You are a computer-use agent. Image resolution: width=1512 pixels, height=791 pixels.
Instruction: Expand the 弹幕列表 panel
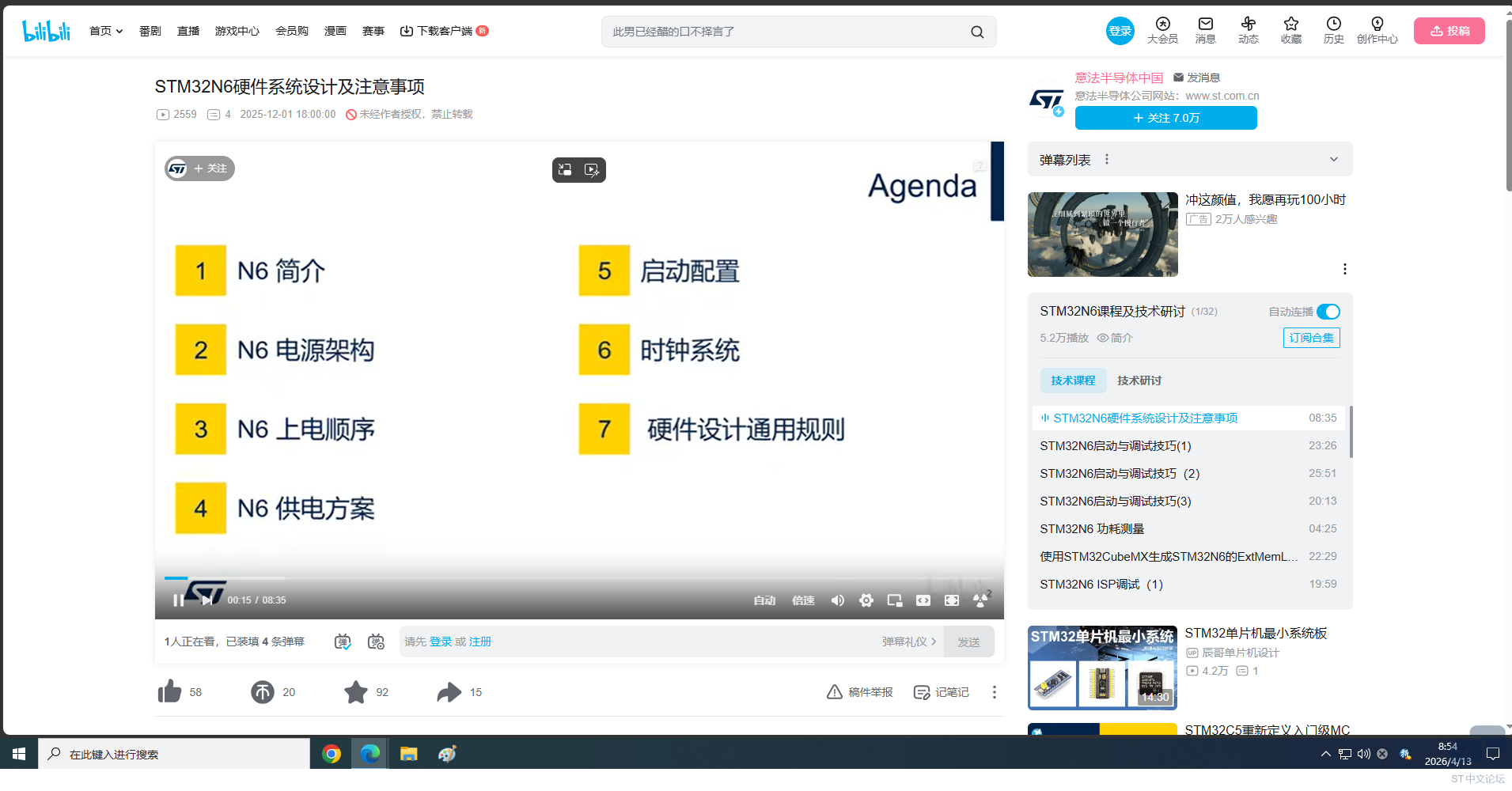point(1333,160)
